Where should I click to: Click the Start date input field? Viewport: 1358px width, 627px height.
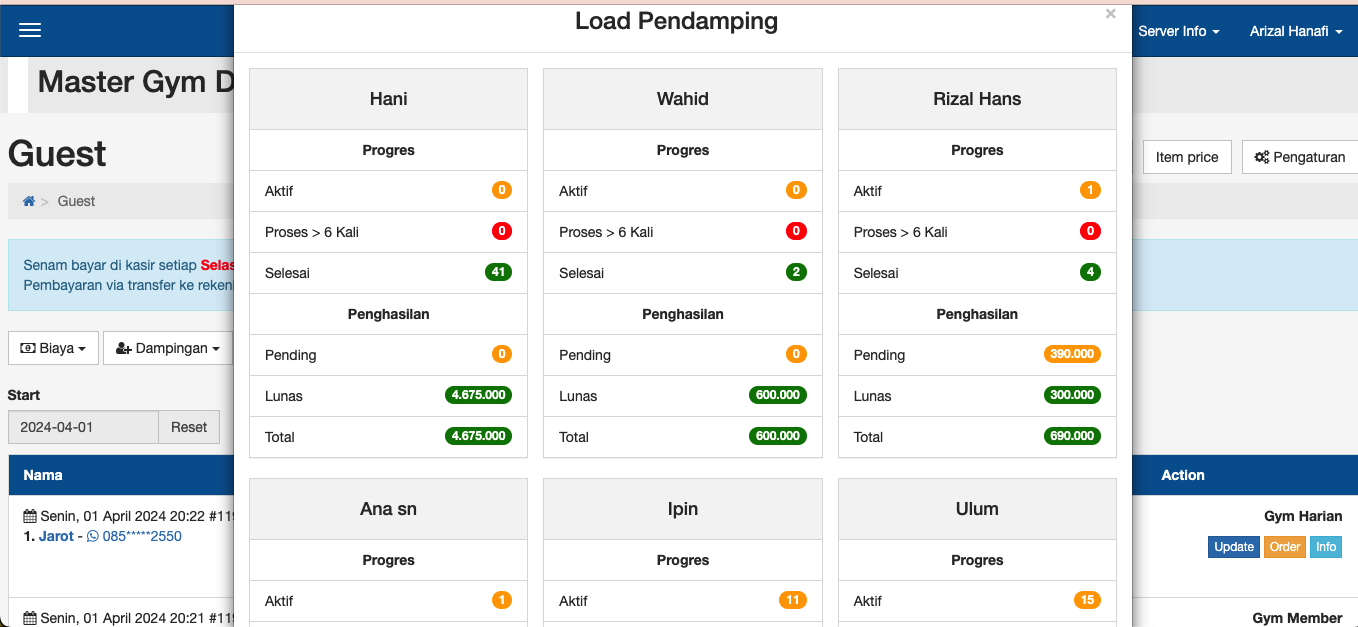pyautogui.click(x=83, y=427)
